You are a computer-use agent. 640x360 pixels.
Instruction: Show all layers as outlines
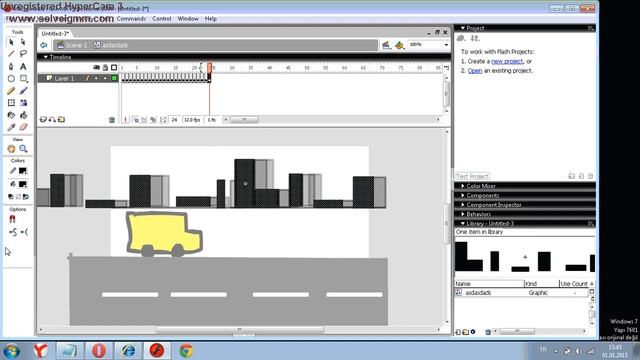point(114,67)
